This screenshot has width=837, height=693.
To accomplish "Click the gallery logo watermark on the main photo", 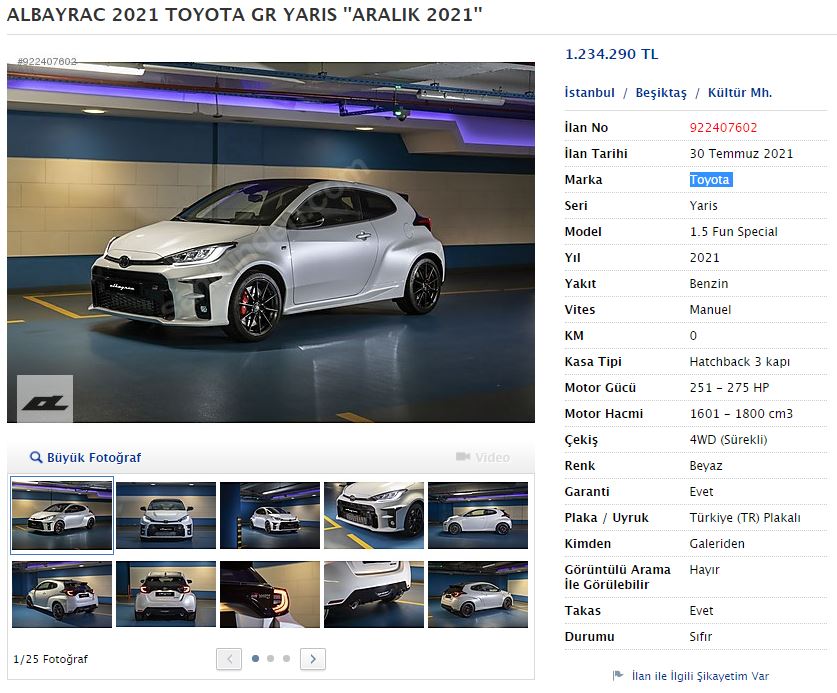I will coord(45,399).
